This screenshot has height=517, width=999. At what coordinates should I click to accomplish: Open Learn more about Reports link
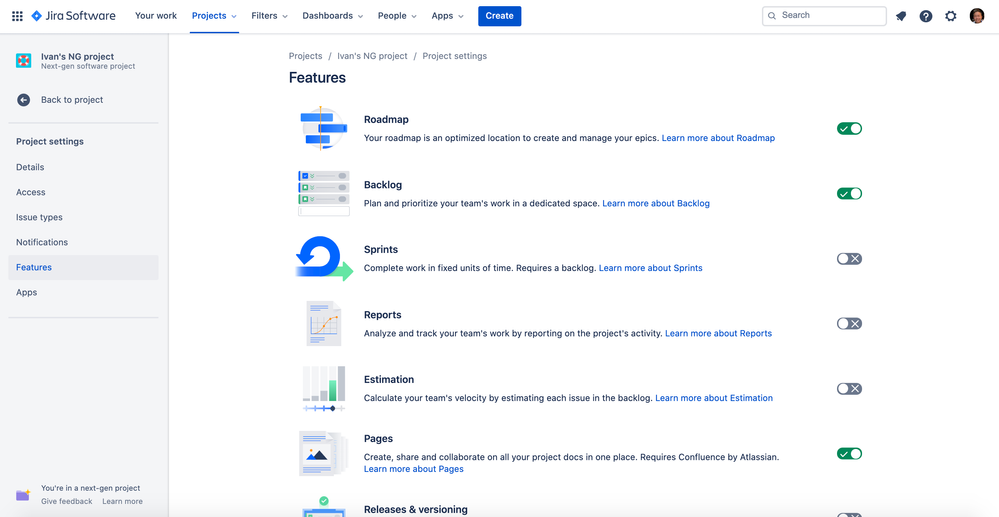coord(718,333)
